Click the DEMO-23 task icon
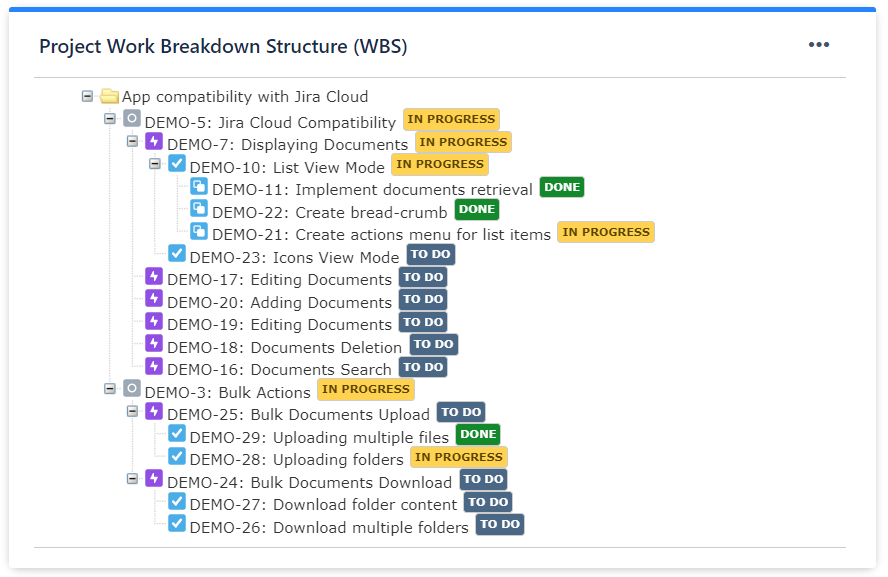This screenshot has height=577, width=888. [177, 254]
